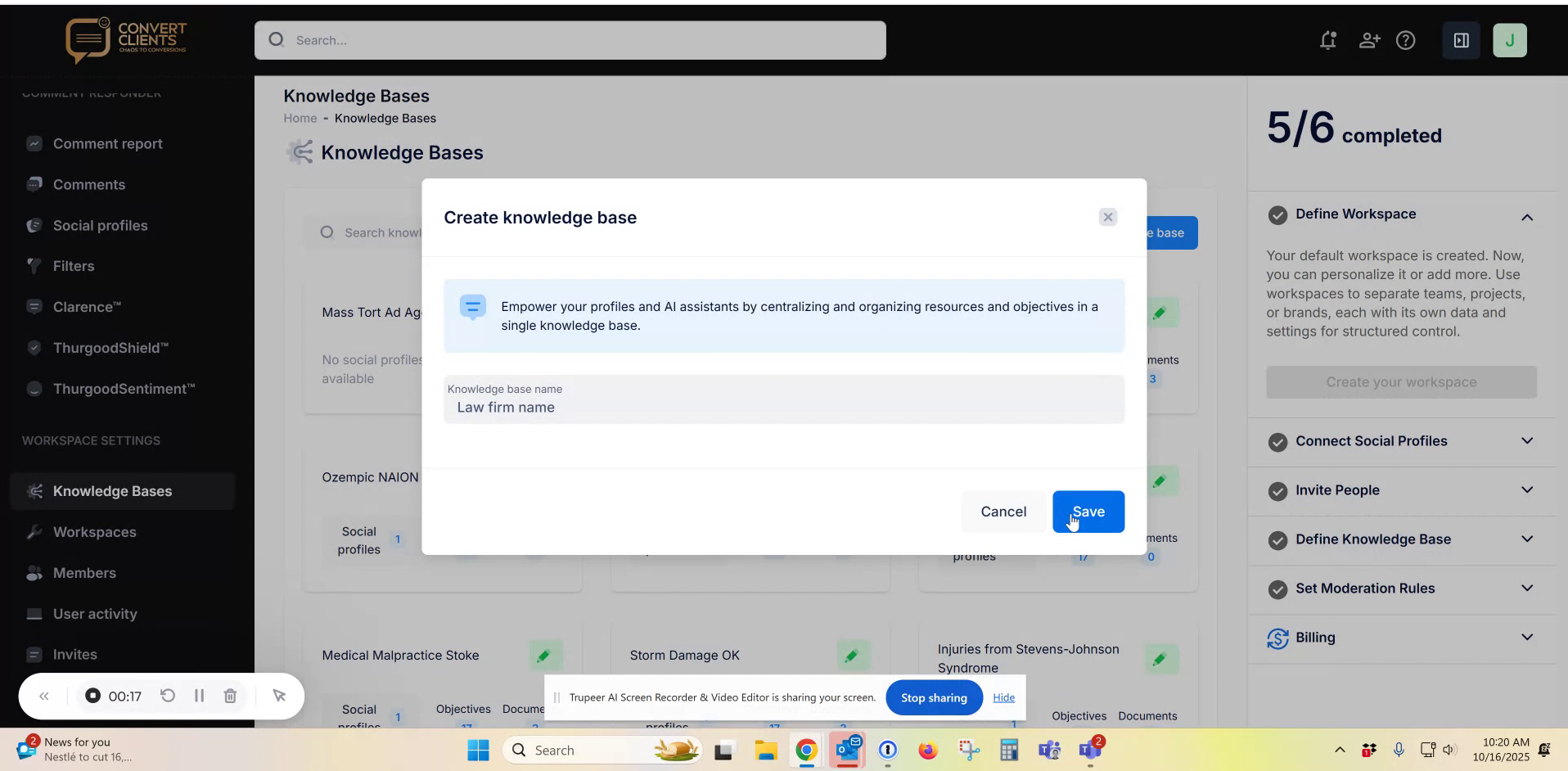Select Knowledge Bases in workspace settings

point(113,491)
